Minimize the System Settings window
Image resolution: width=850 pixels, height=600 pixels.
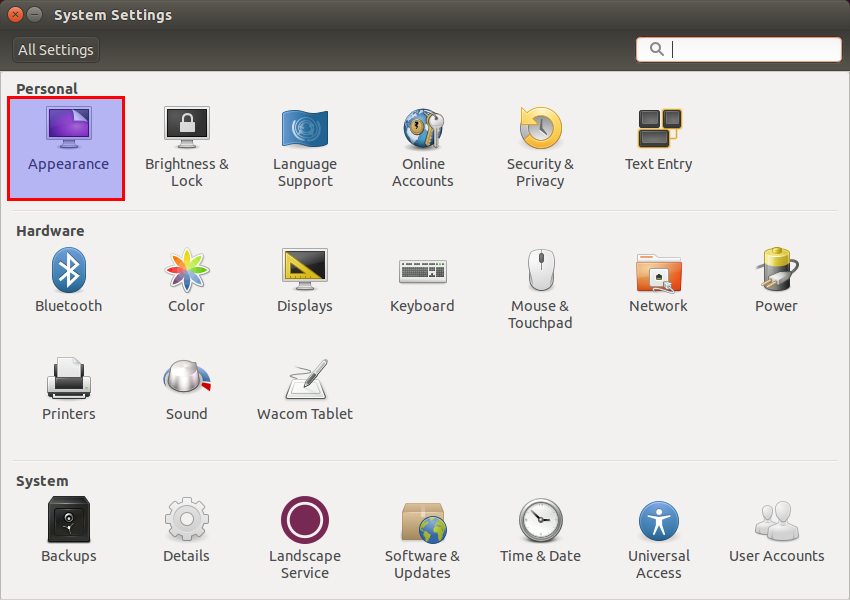pyautogui.click(x=35, y=15)
